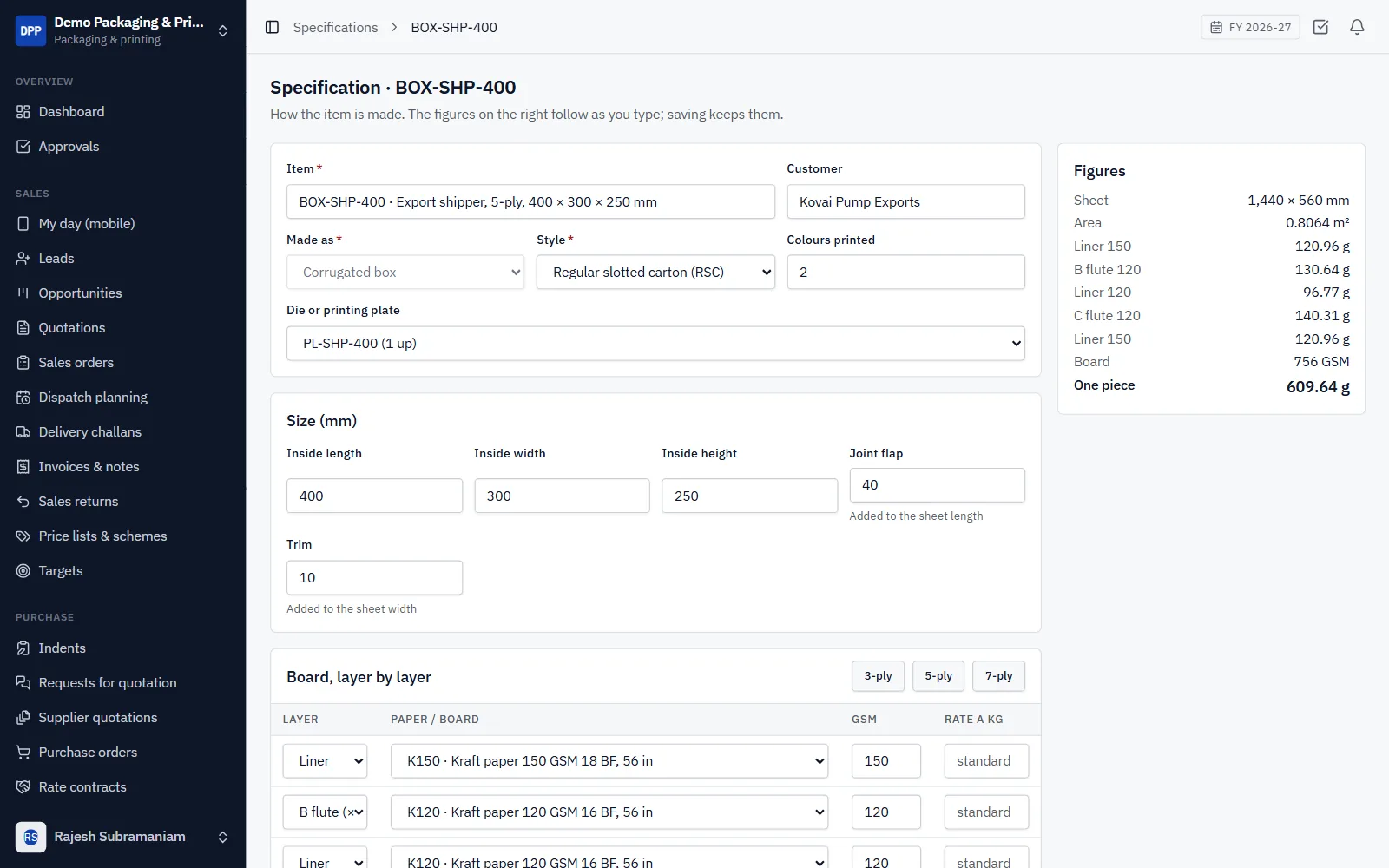Image resolution: width=1389 pixels, height=868 pixels.
Task: Open the K150 Kraft paper dropdown
Action: pyautogui.click(x=609, y=761)
